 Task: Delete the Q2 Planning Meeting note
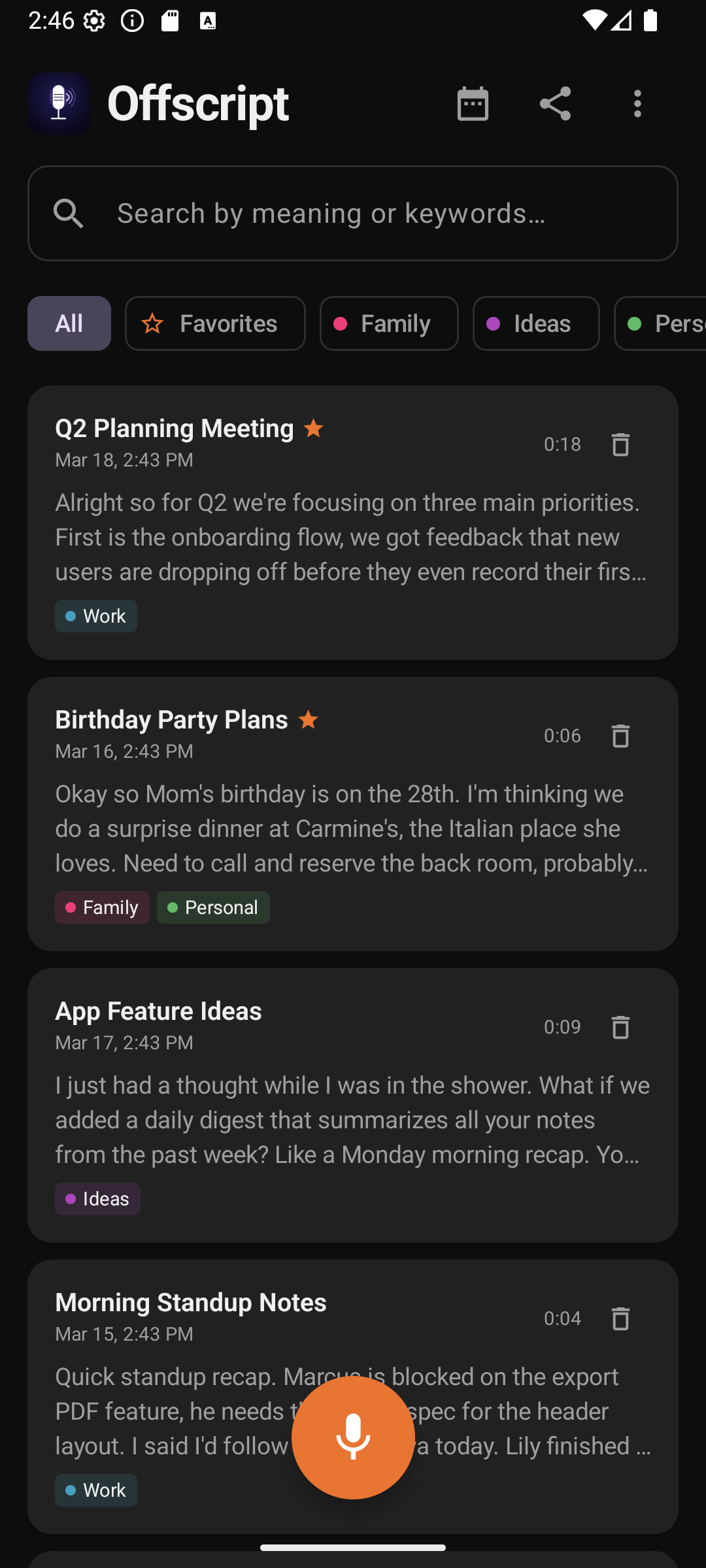click(x=620, y=444)
